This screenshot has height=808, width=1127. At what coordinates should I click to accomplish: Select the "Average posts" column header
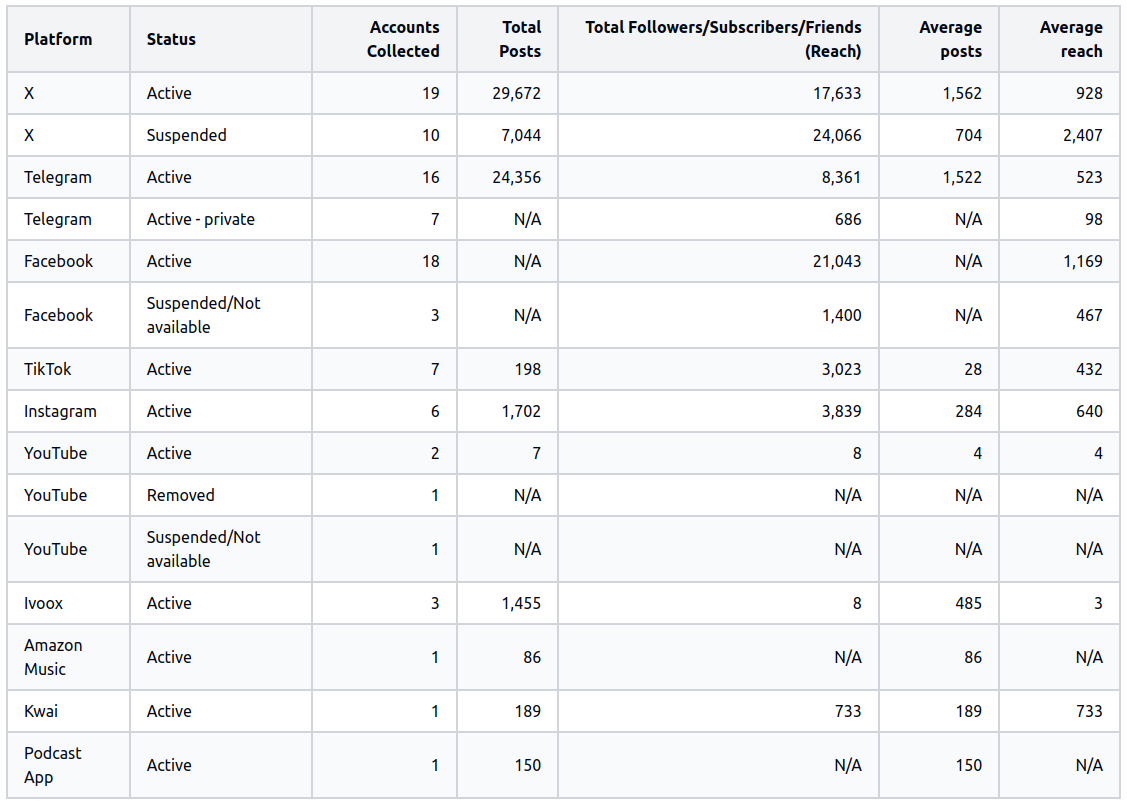click(x=950, y=40)
